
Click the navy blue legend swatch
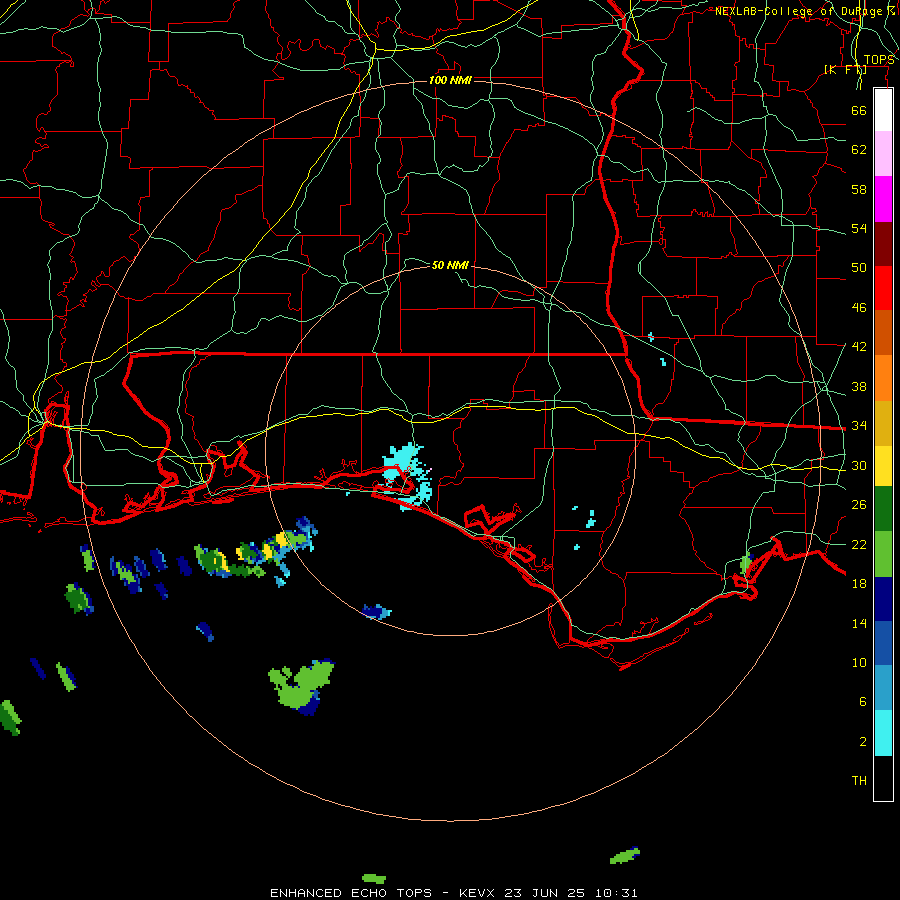pos(883,599)
